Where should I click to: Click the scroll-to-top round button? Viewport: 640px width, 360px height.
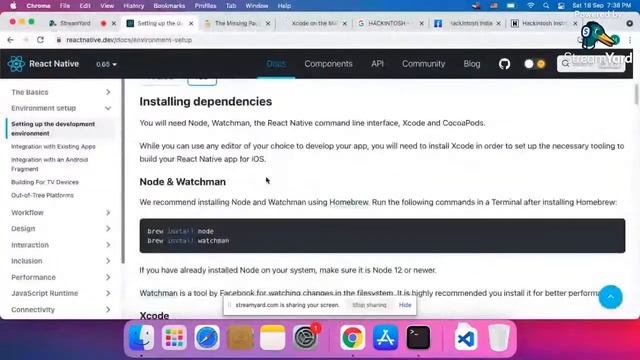coord(611,297)
